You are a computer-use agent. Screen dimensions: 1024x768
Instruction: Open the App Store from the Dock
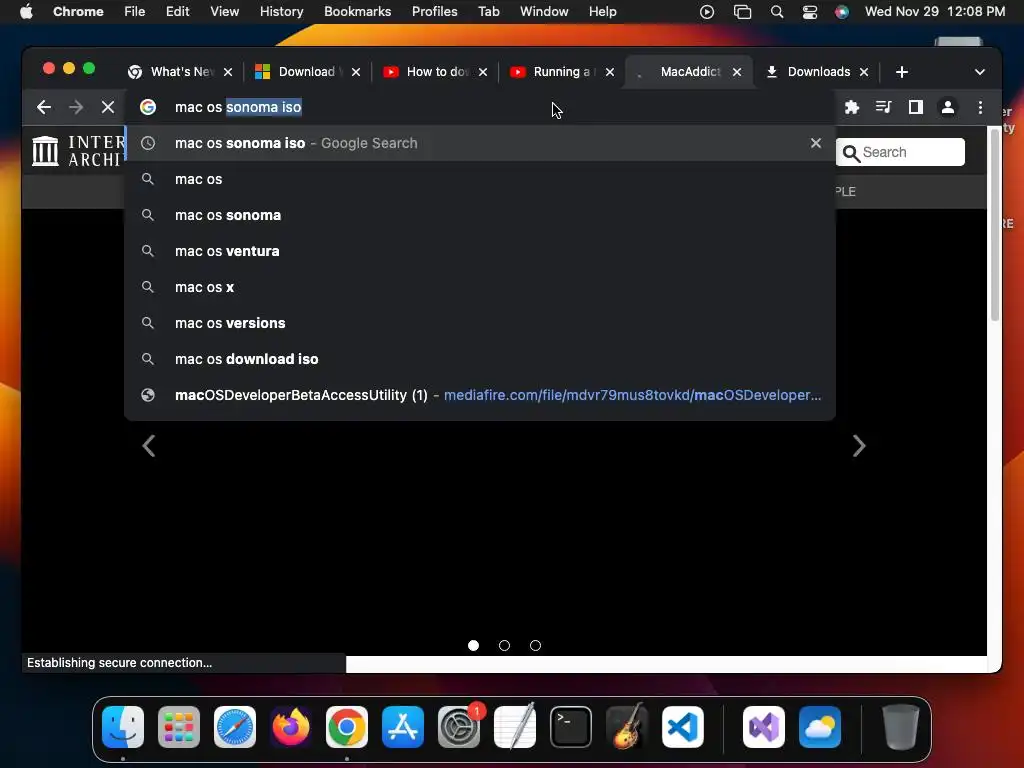(x=403, y=727)
